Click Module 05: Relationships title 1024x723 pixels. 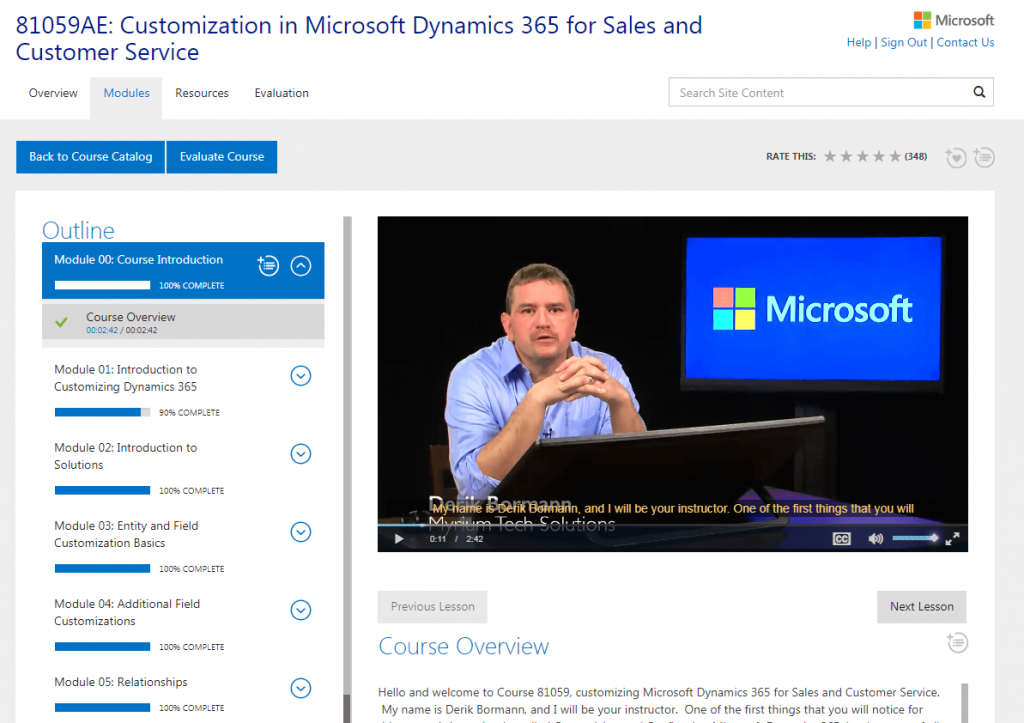[x=121, y=682]
